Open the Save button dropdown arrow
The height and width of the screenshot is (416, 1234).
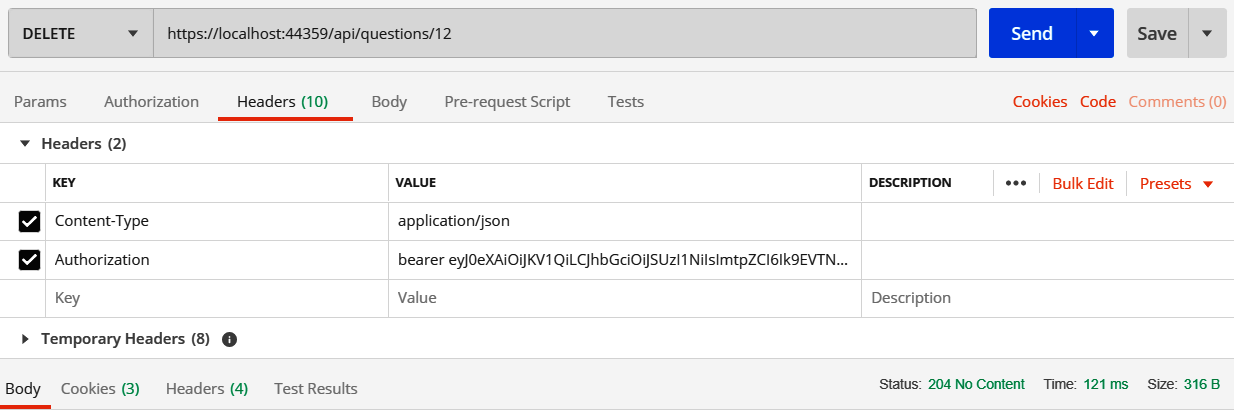(1207, 33)
